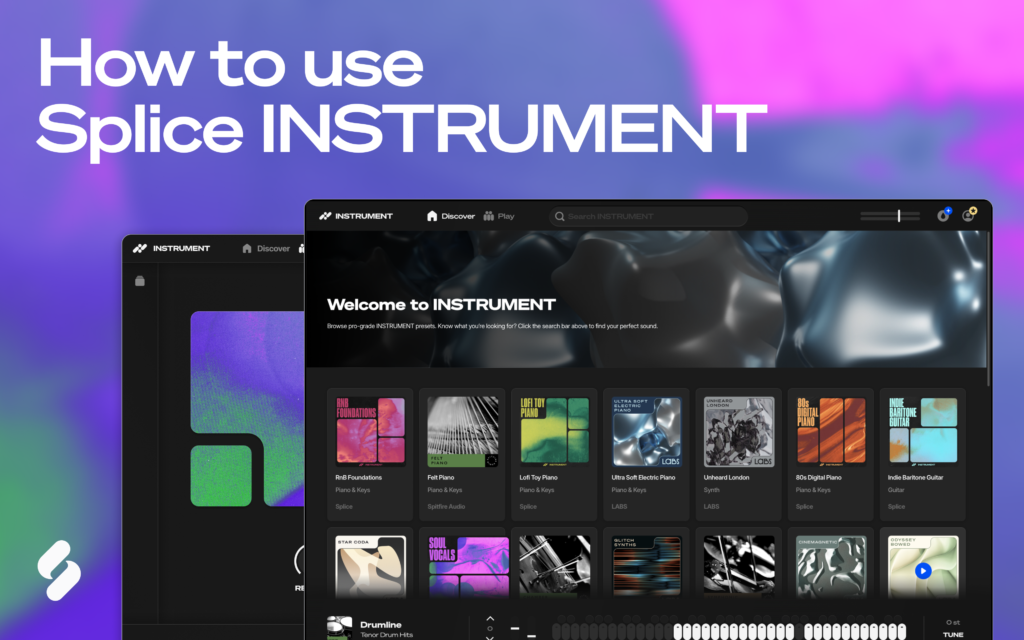Click the magnifier icon in the search bar

(559, 216)
